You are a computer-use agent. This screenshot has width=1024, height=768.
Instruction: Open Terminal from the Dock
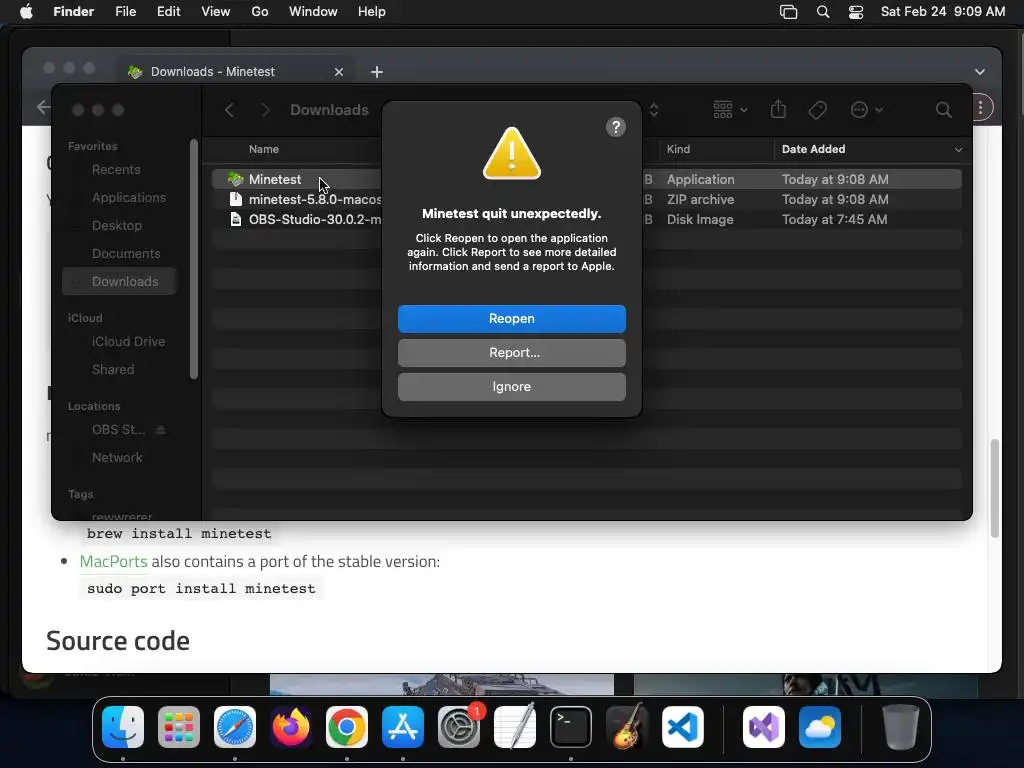click(x=571, y=727)
